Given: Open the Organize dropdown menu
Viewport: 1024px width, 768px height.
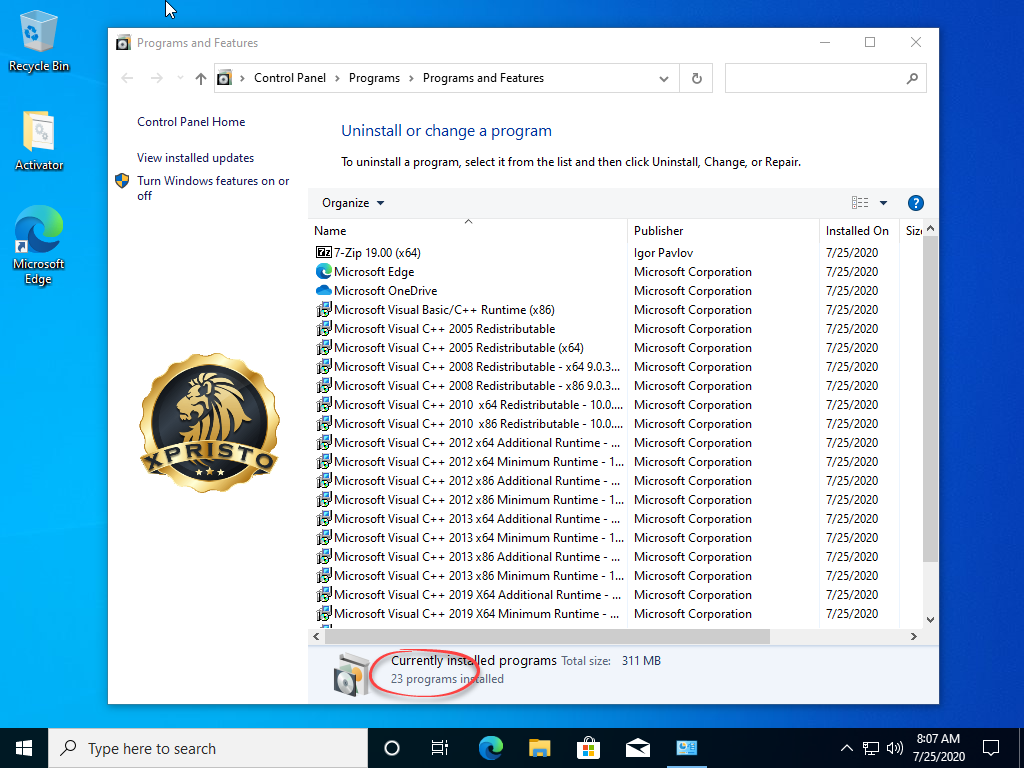Looking at the screenshot, I should click(x=353, y=203).
